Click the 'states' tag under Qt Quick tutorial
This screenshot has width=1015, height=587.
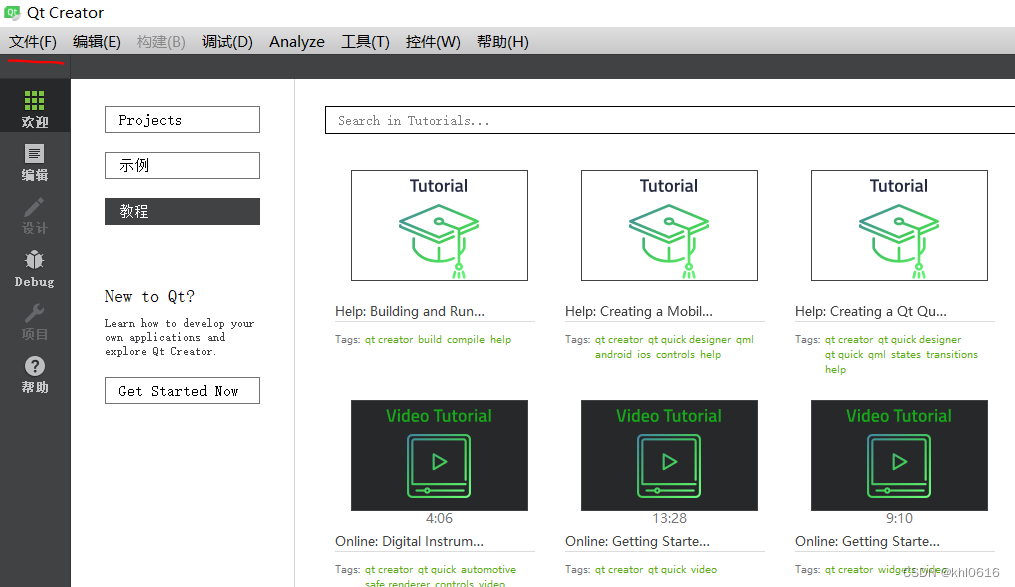point(906,355)
